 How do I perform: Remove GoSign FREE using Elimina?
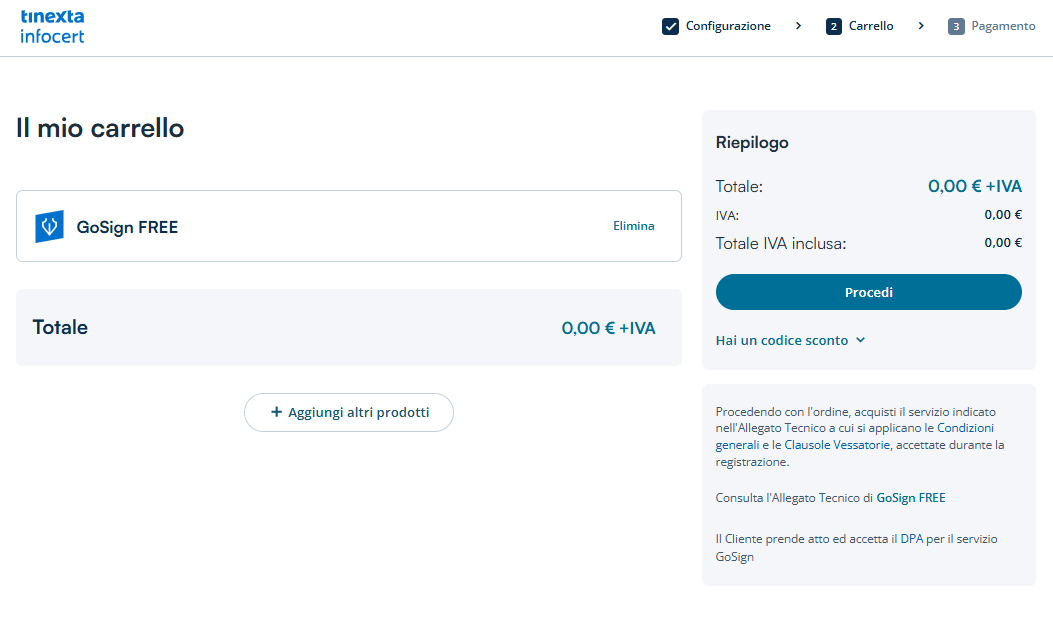click(633, 226)
